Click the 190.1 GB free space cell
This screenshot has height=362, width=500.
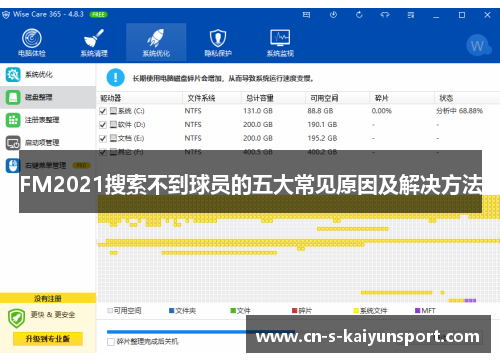(322, 125)
